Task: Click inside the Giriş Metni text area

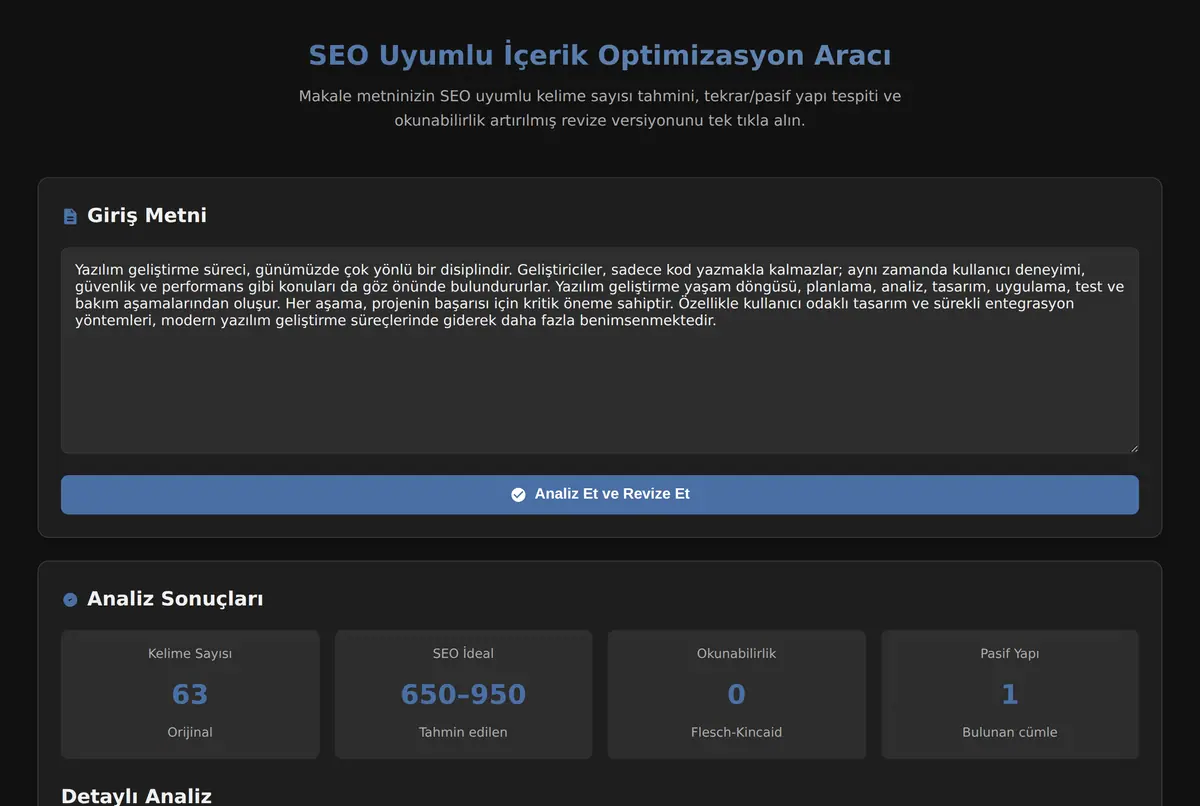Action: pyautogui.click(x=600, y=351)
